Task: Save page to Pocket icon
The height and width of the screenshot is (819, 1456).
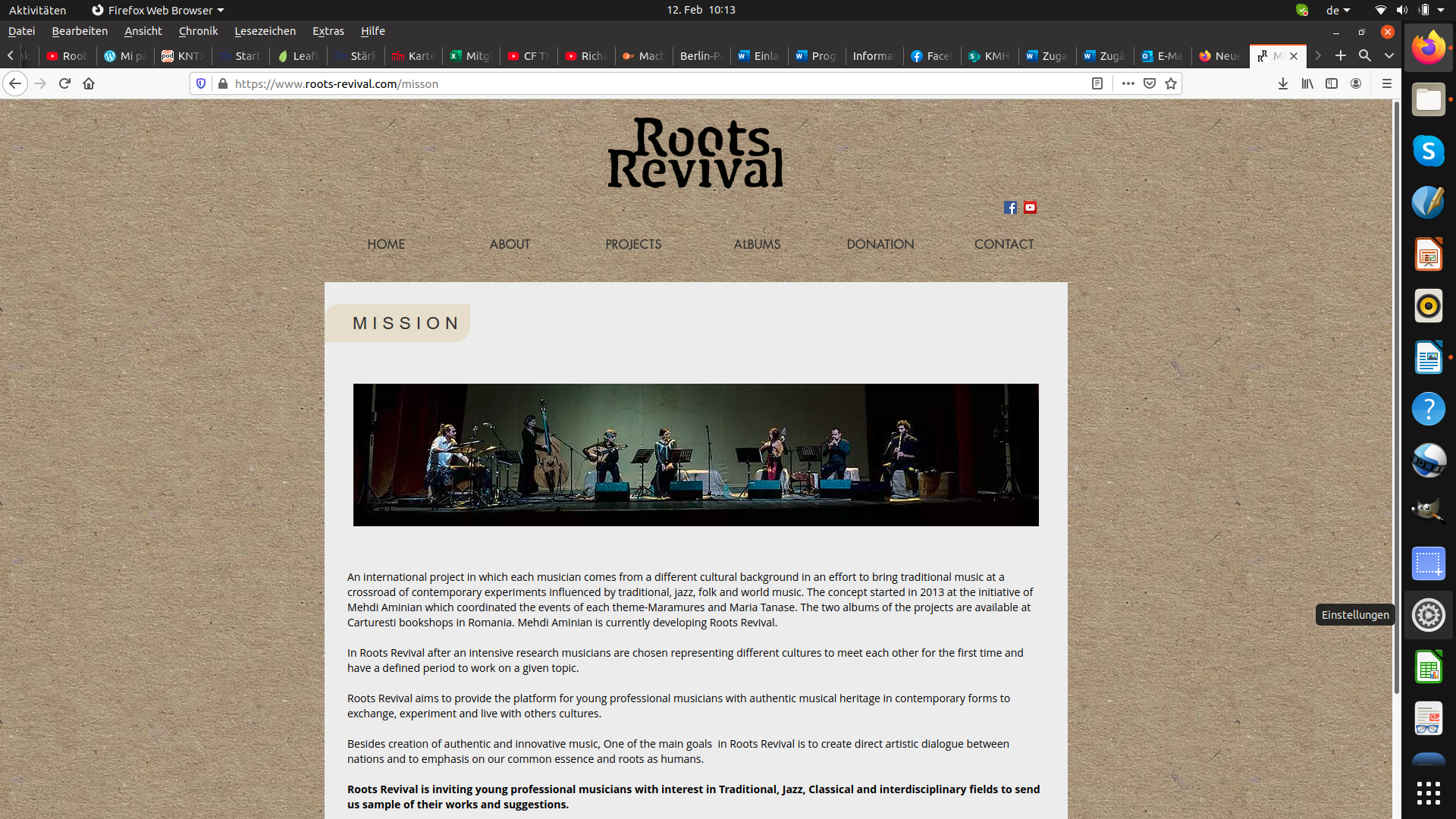Action: (1150, 83)
